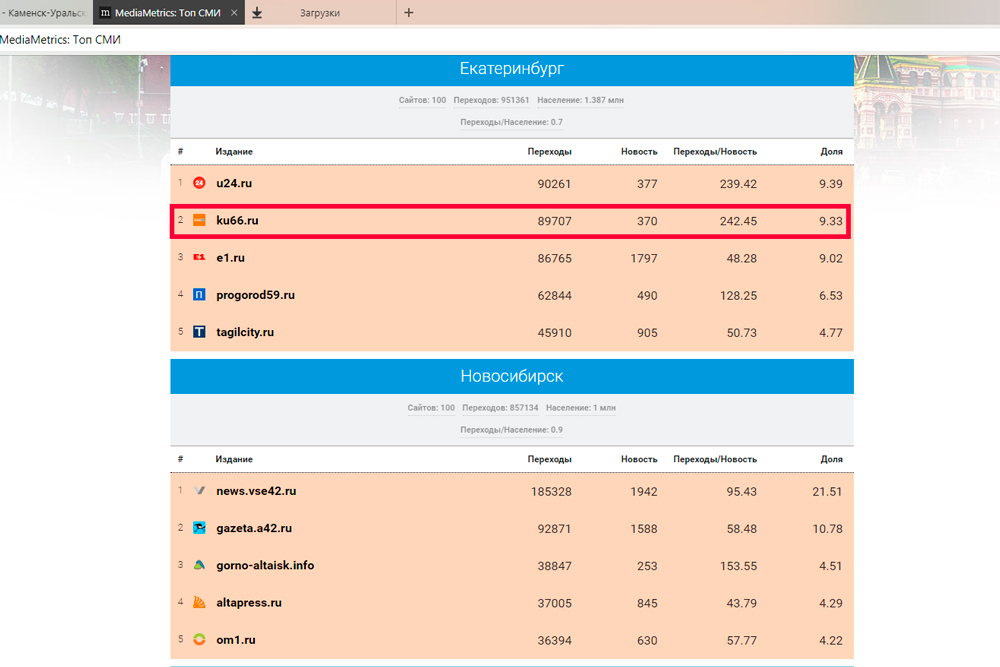Open the browser downloads arrow icon
The height and width of the screenshot is (667, 1000).
click(257, 13)
